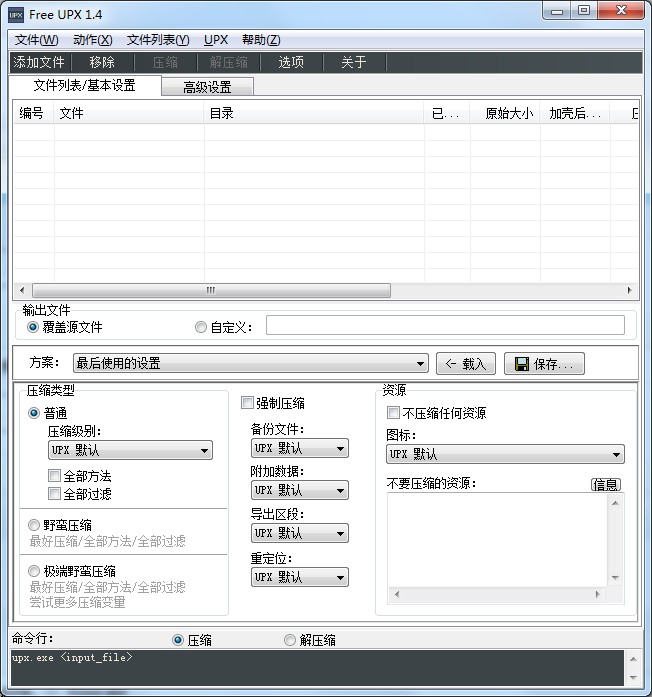Minimize the Free UPX window
Viewport: 652px width, 697px height.
click(557, 10)
